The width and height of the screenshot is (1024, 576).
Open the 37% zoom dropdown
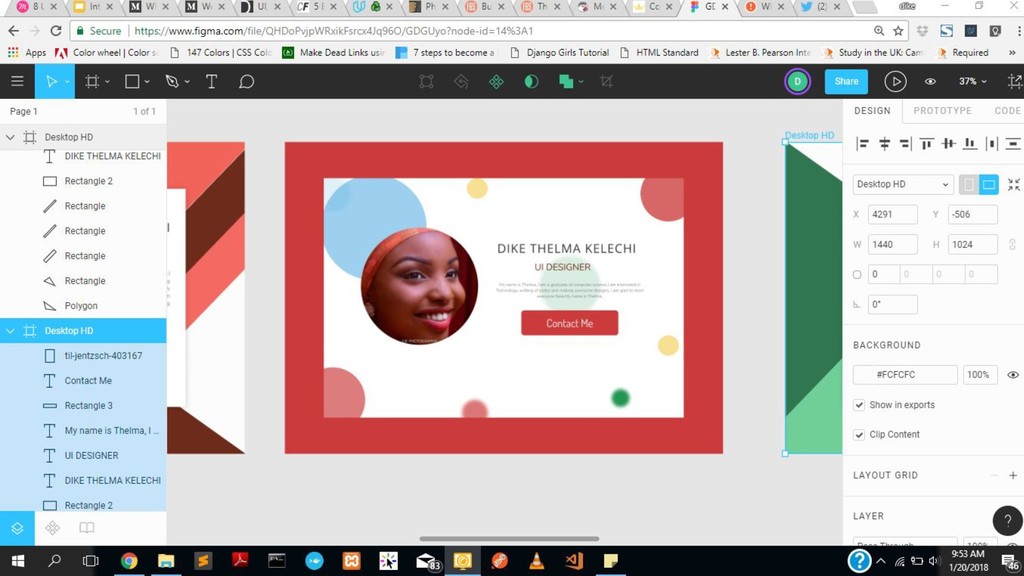972,82
